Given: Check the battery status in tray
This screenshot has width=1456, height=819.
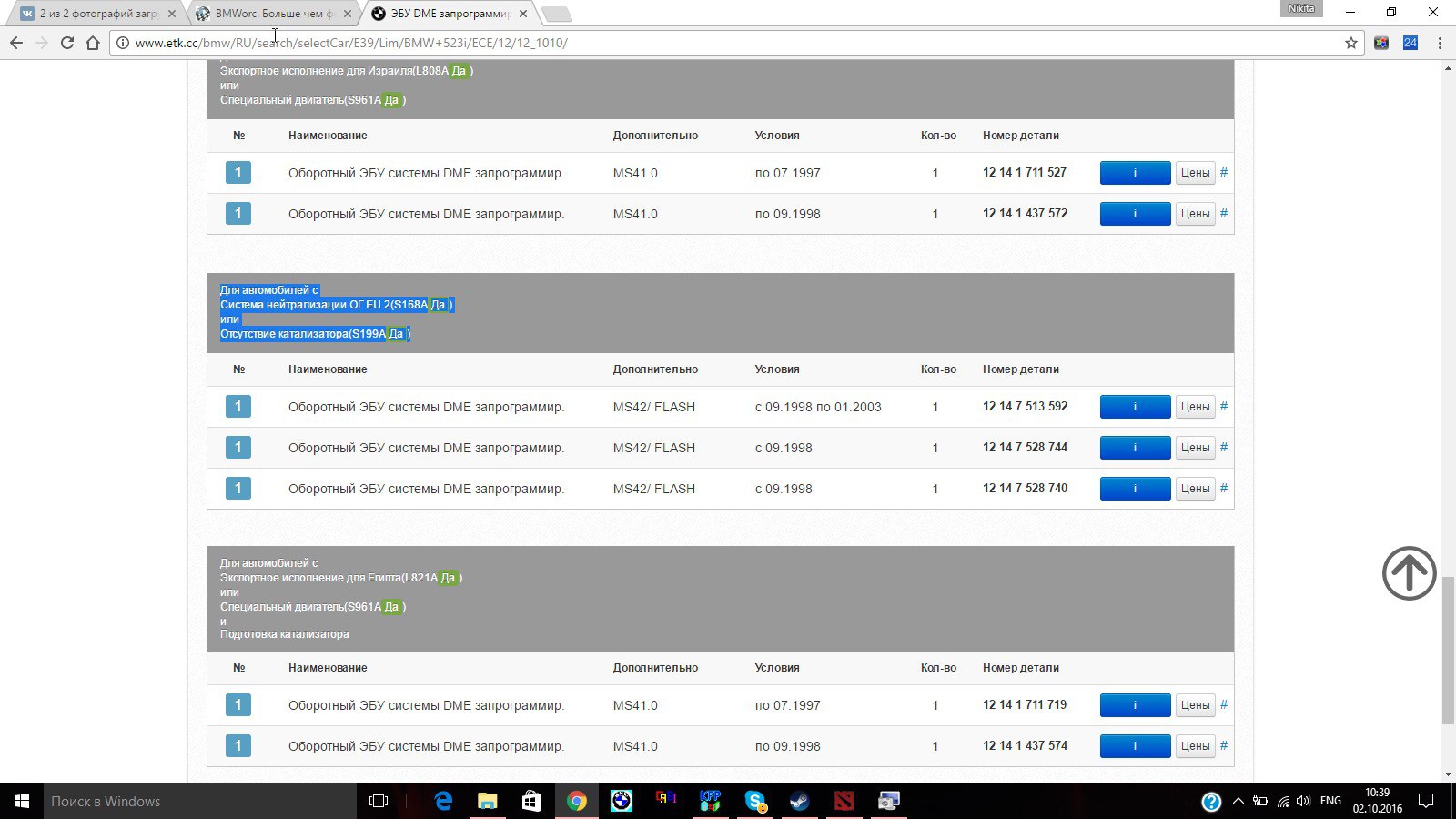Looking at the screenshot, I should click(x=1260, y=801).
